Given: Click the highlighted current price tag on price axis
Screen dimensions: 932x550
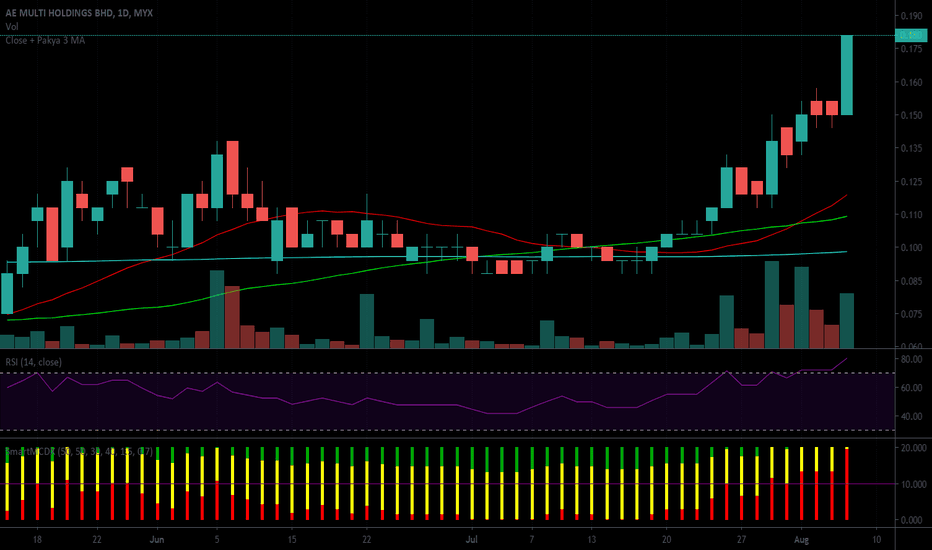Looking at the screenshot, I should pos(911,36).
